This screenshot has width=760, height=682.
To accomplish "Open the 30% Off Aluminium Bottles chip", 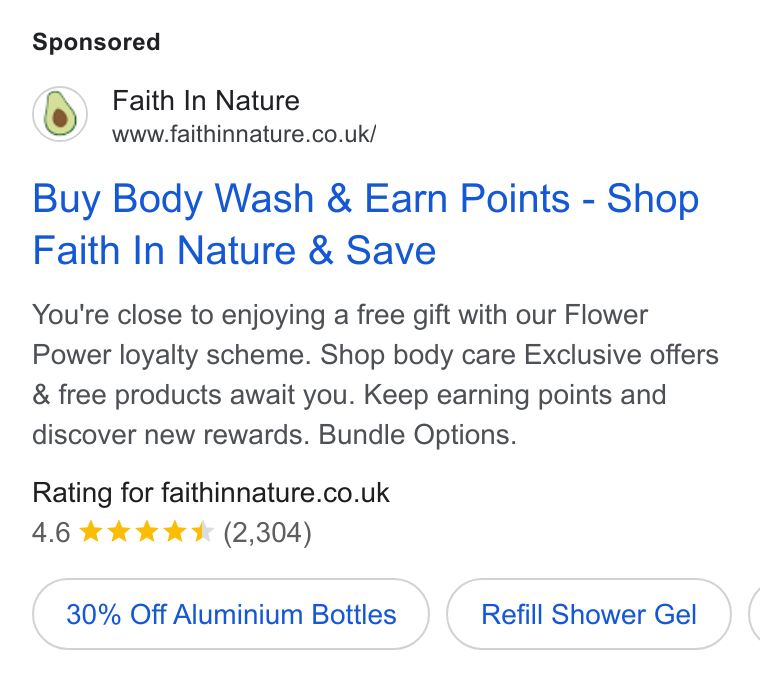I will tap(231, 614).
